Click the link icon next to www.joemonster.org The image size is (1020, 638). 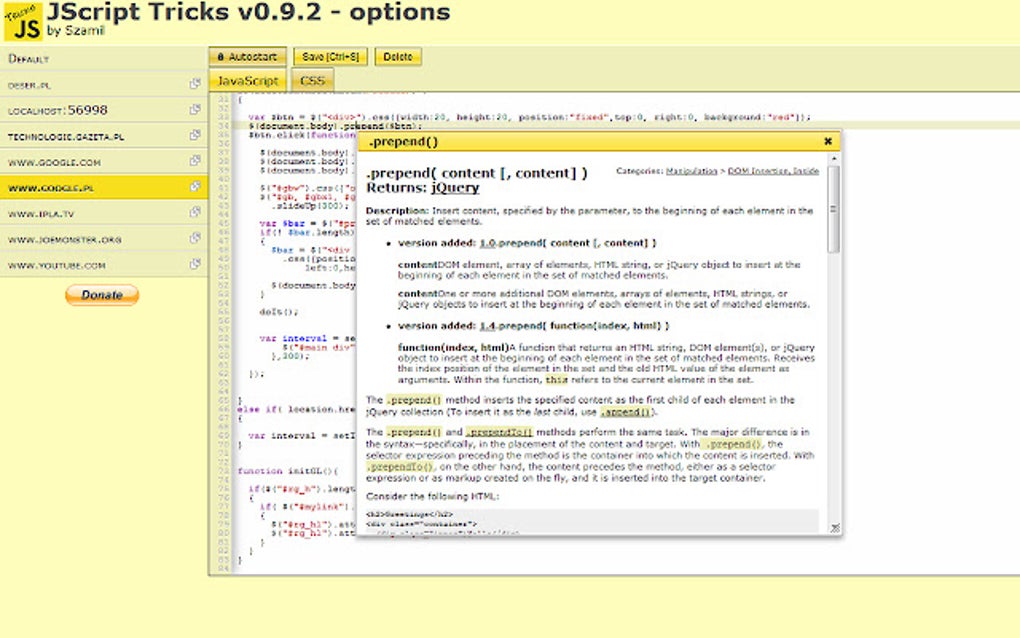pyautogui.click(x=196, y=239)
